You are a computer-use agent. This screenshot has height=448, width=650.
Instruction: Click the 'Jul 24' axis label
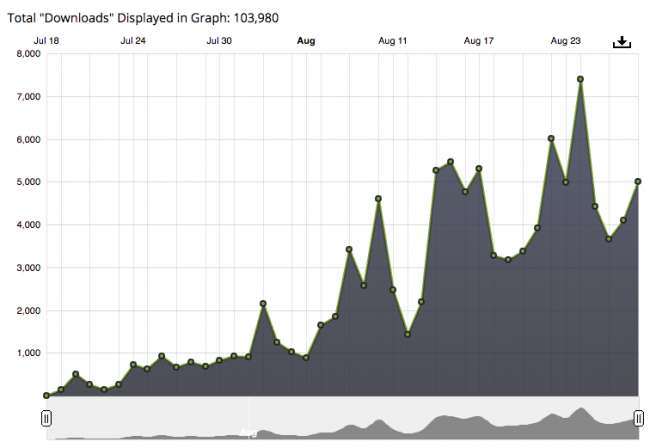click(x=133, y=41)
